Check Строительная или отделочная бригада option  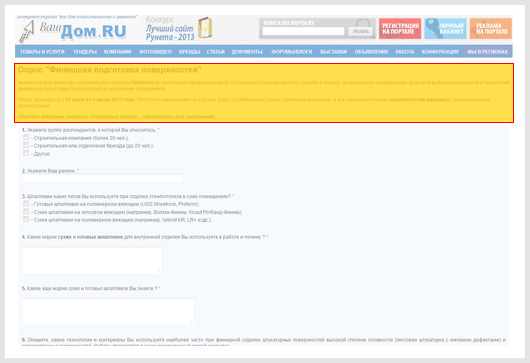[26, 145]
